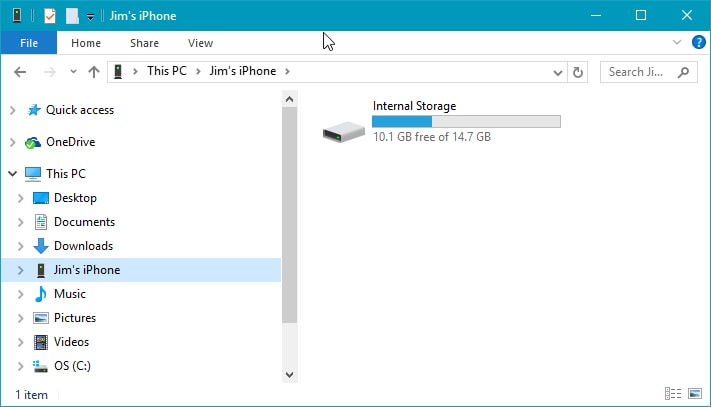This screenshot has height=407, width=711.
Task: Collapse the This PC tree node
Action: point(12,174)
